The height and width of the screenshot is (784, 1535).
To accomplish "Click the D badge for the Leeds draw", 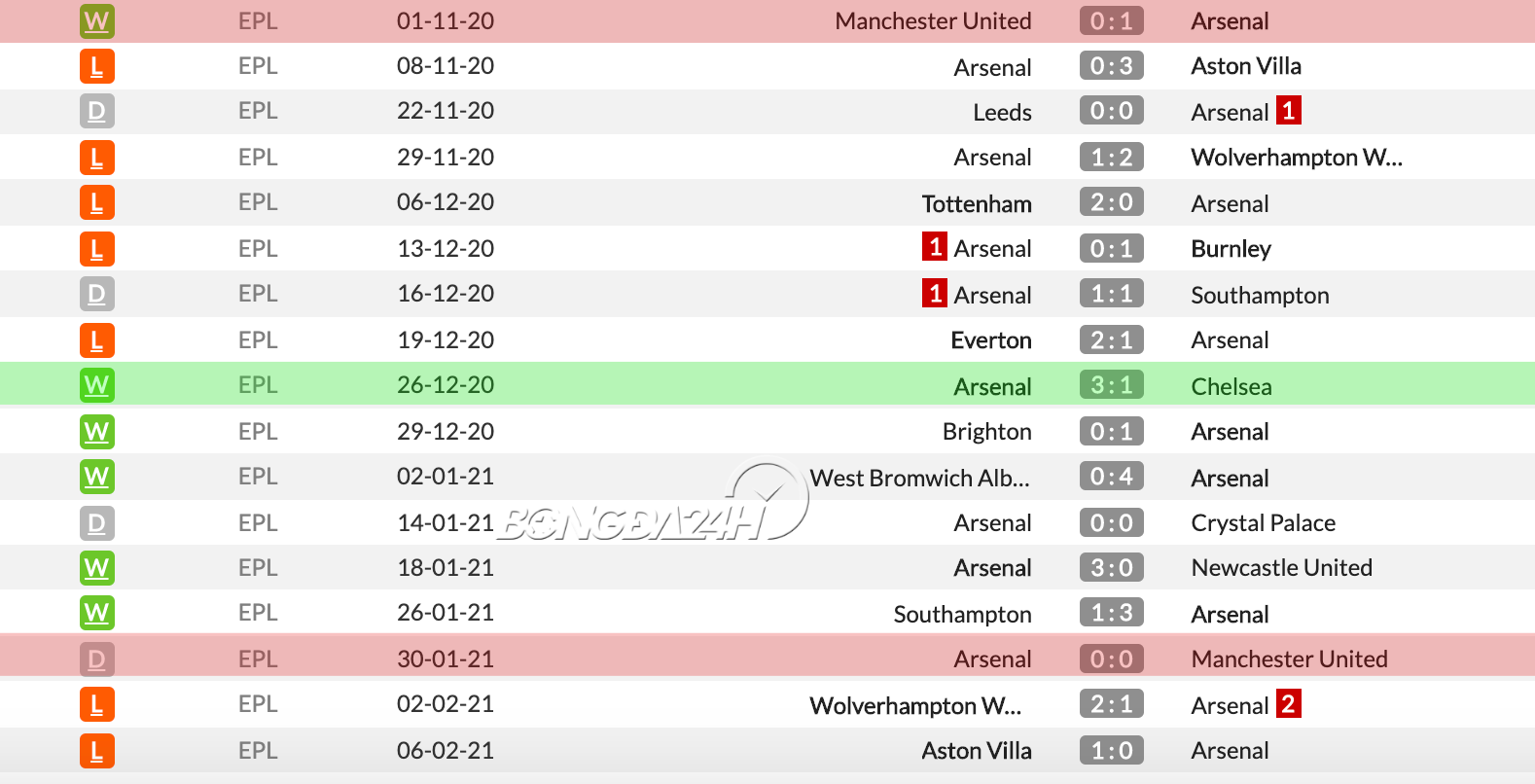I will (x=96, y=111).
